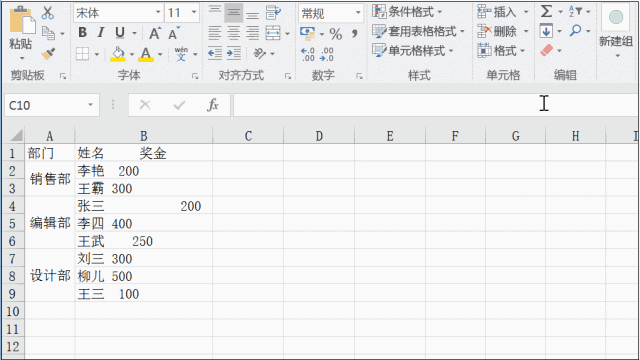The height and width of the screenshot is (360, 640).
Task: Open font color dropdown arrow
Action: [x=160, y=54]
